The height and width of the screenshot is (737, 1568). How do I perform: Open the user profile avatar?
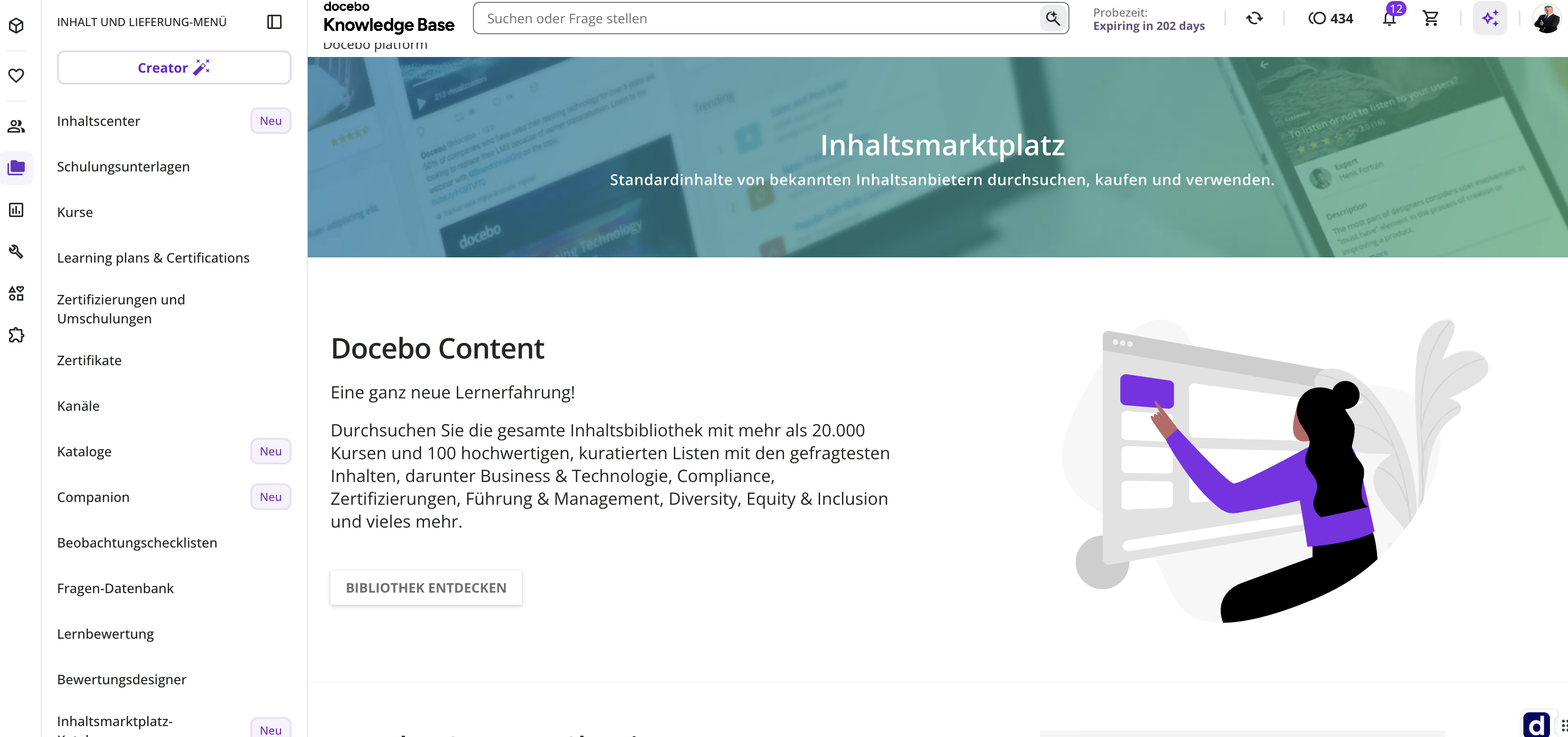[1546, 18]
